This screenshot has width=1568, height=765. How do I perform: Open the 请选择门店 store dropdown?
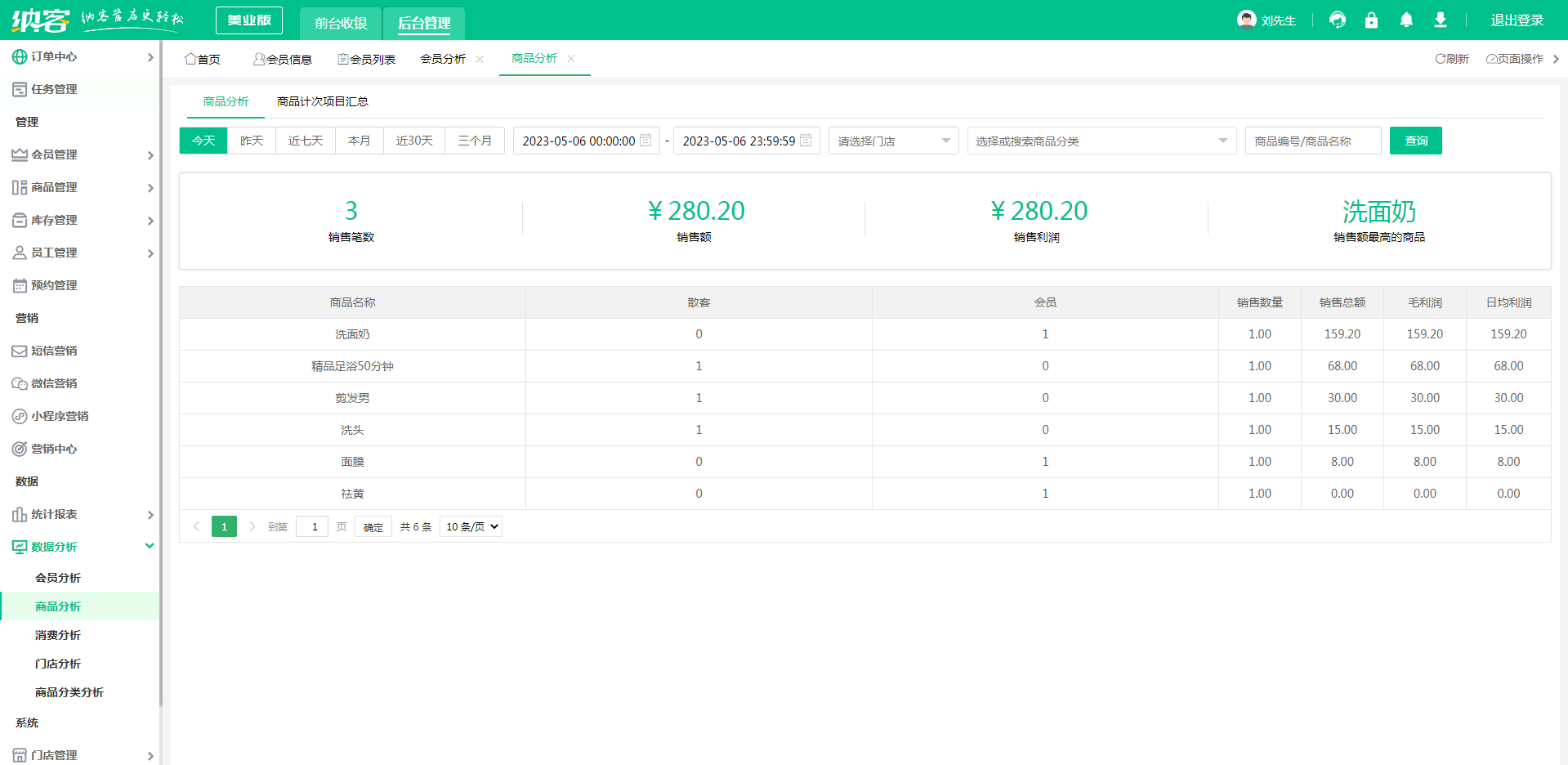point(893,141)
